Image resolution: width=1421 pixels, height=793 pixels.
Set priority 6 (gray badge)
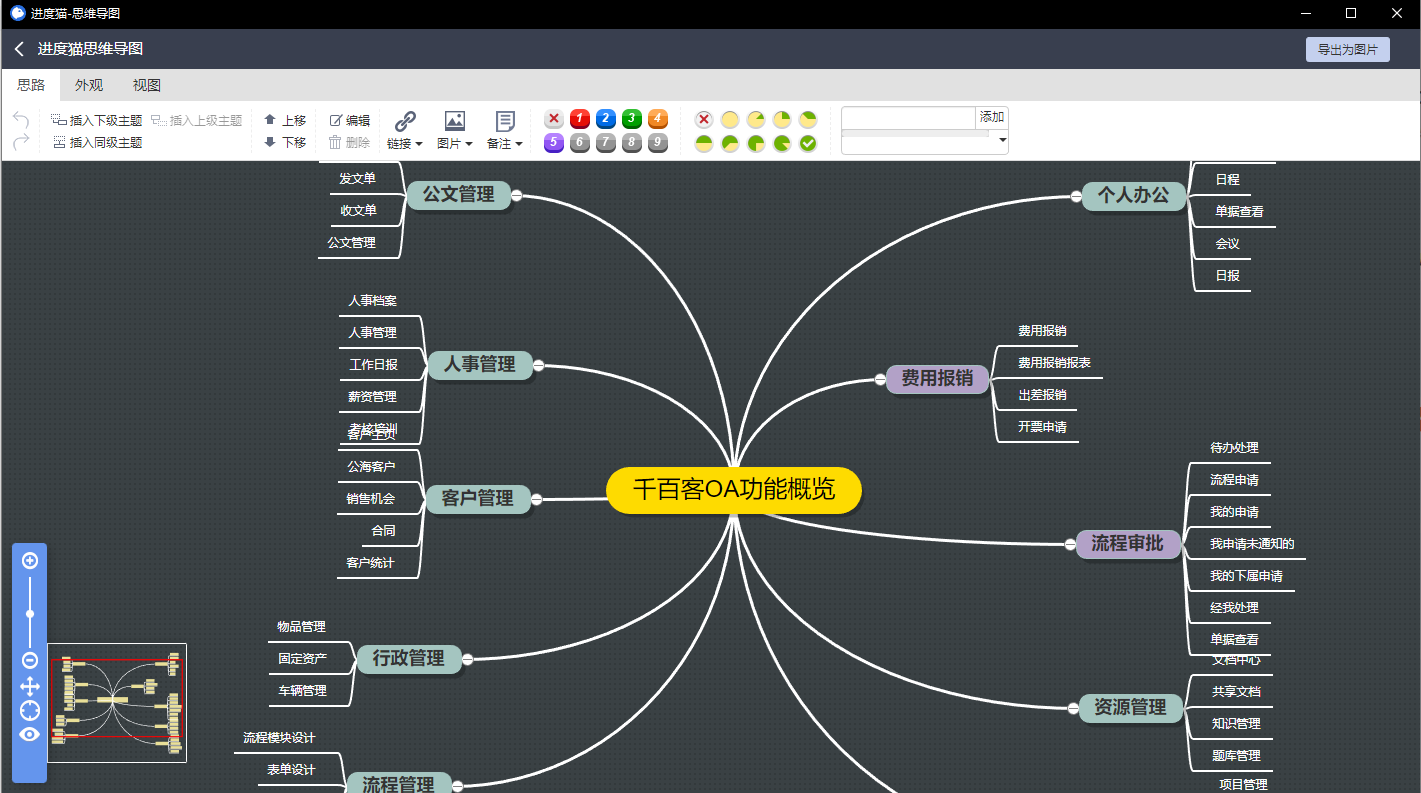(580, 143)
